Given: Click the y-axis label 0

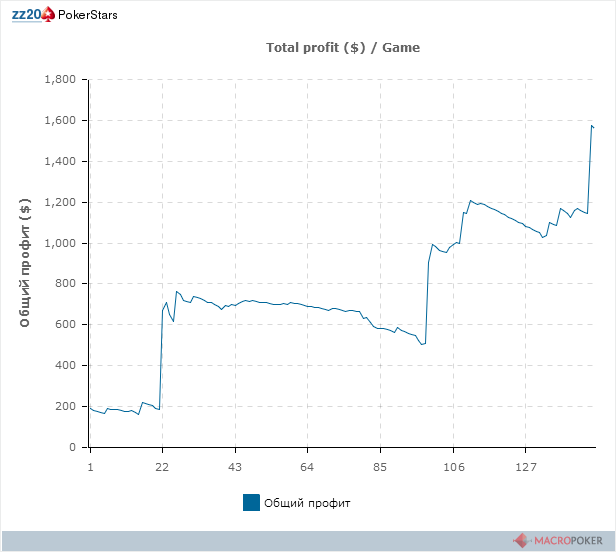Looking at the screenshot, I should 73,447.
